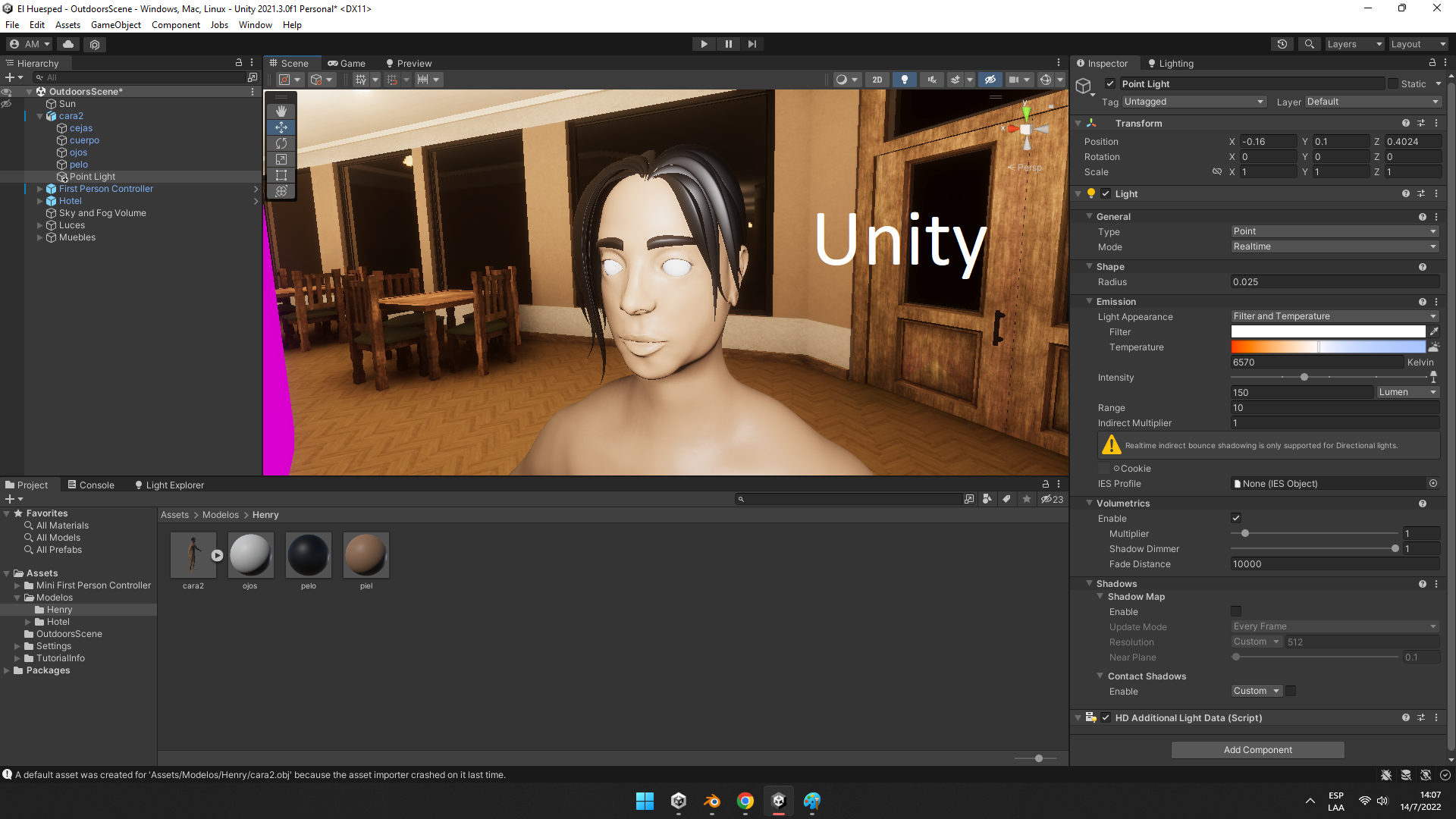Viewport: 1456px width, 819px height.
Task: Open the Light Appearance dropdown
Action: [x=1335, y=316]
